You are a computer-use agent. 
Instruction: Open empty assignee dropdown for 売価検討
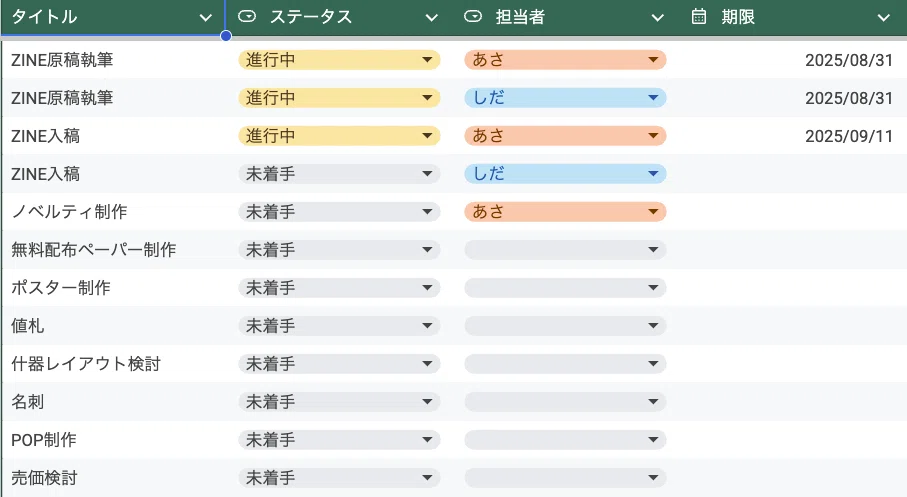[x=565, y=478]
